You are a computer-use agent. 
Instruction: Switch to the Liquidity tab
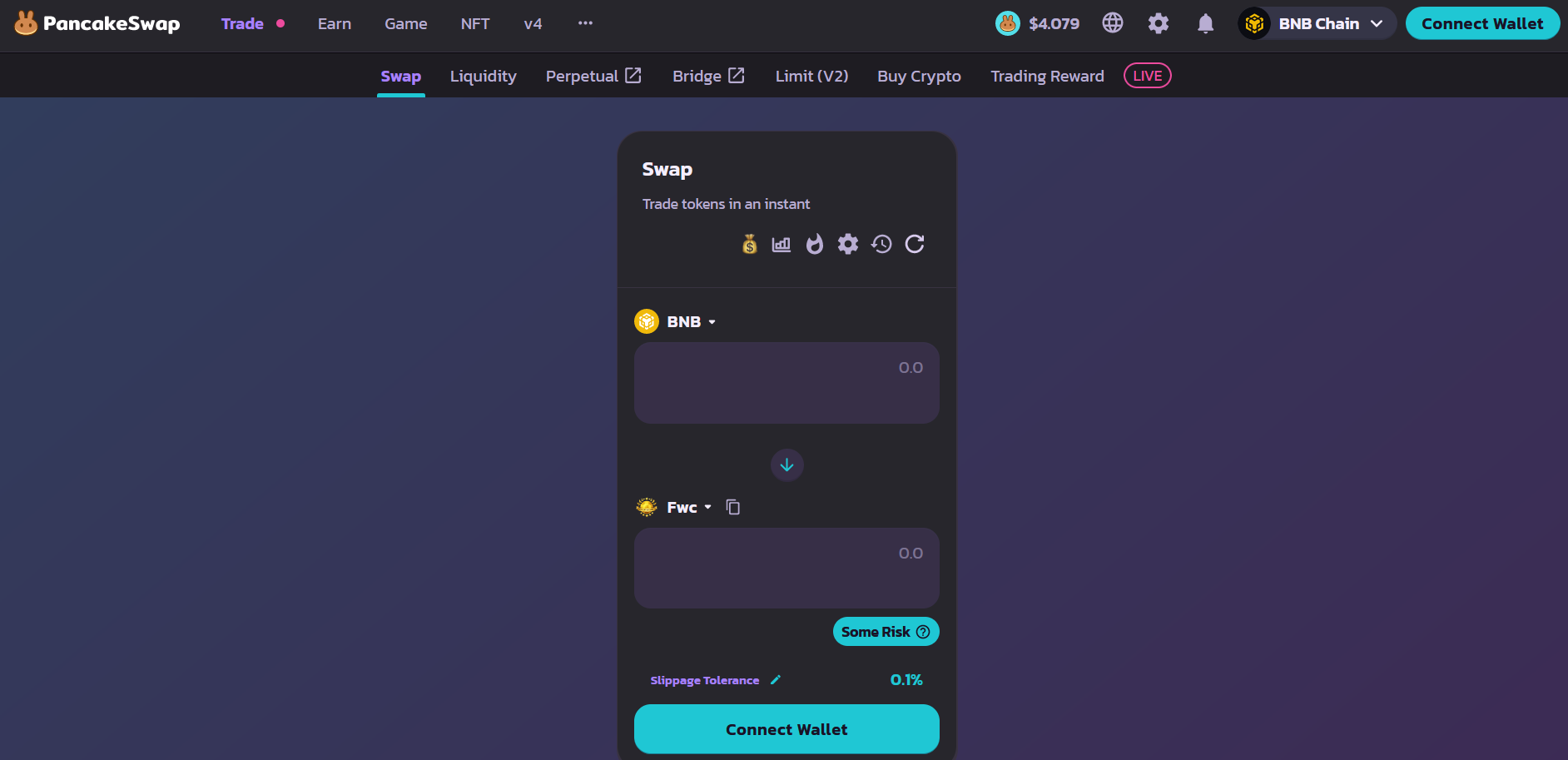[x=484, y=76]
